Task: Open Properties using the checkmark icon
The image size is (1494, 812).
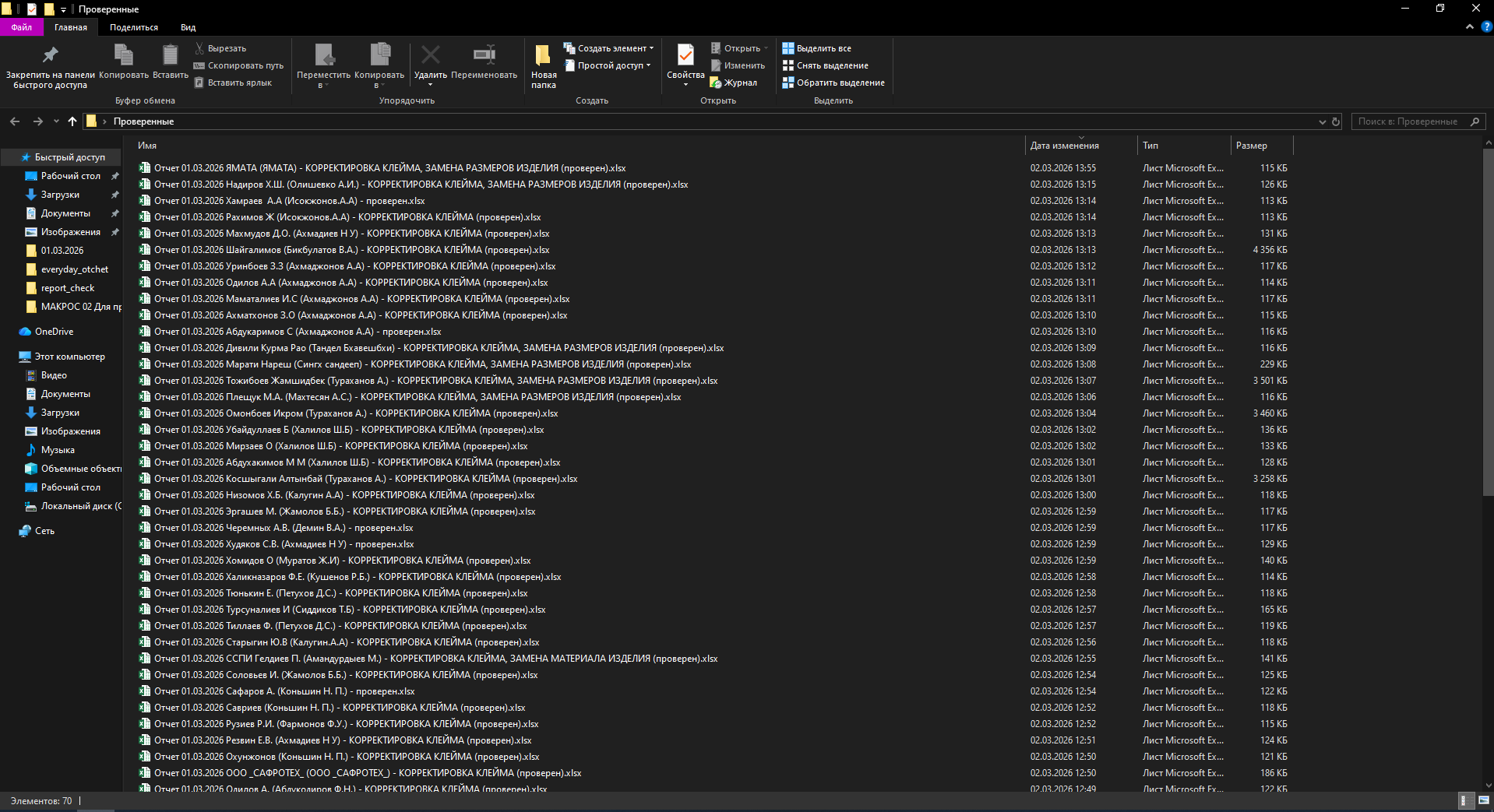Action: (x=685, y=55)
